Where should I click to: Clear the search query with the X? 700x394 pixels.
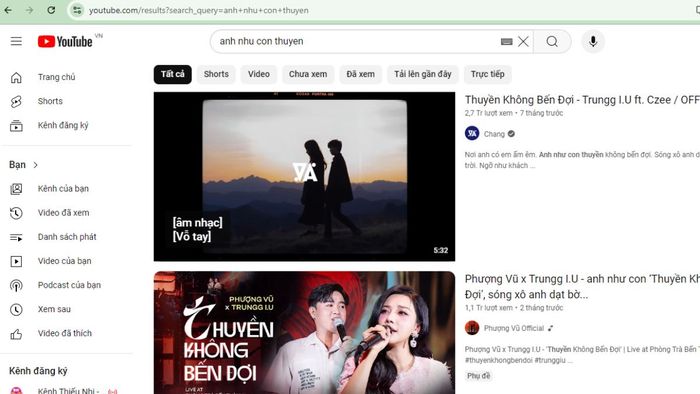523,41
